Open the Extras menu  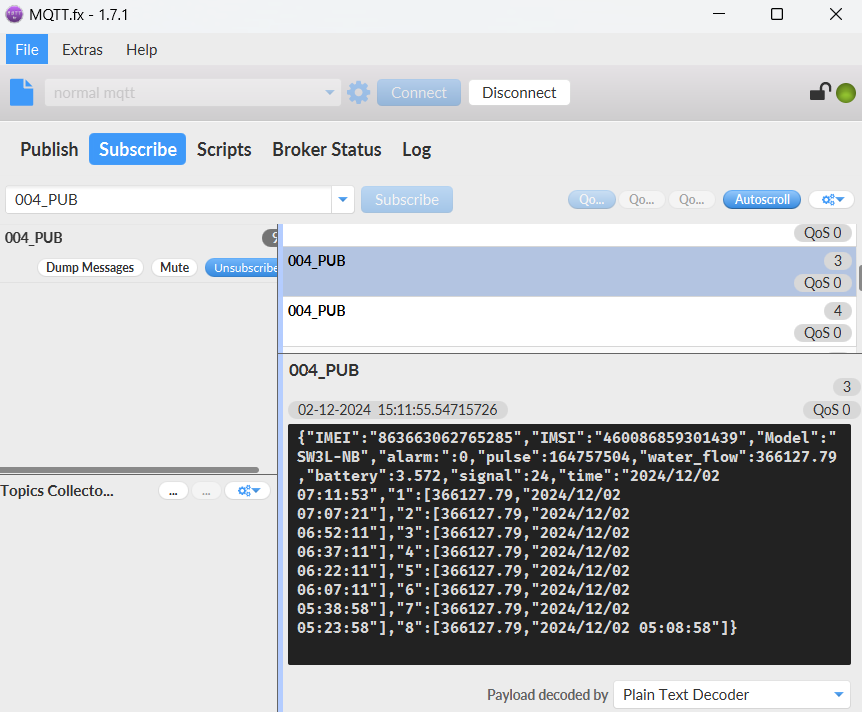click(x=82, y=49)
